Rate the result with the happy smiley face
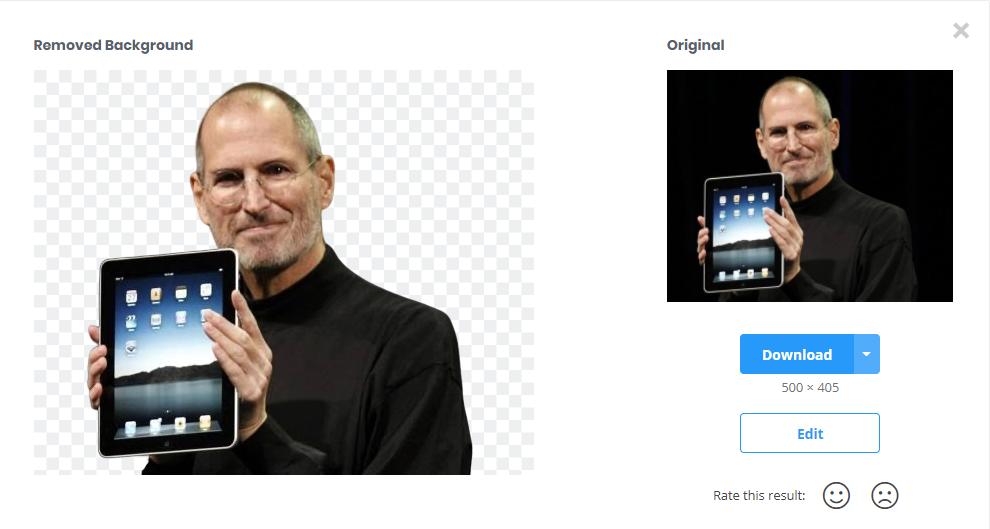990x529 pixels. 836,496
